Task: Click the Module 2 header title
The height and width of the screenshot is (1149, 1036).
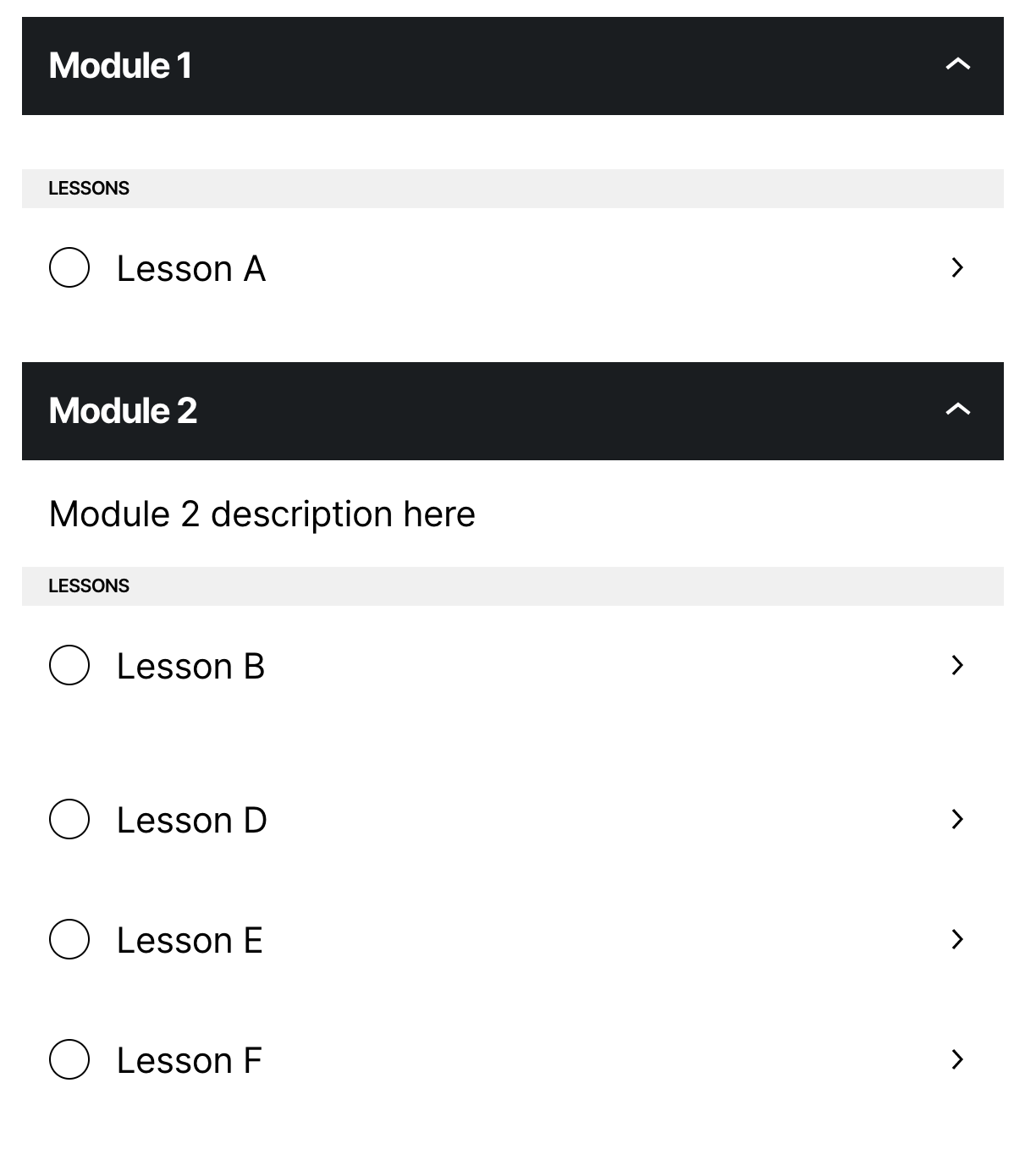Action: pos(123,411)
